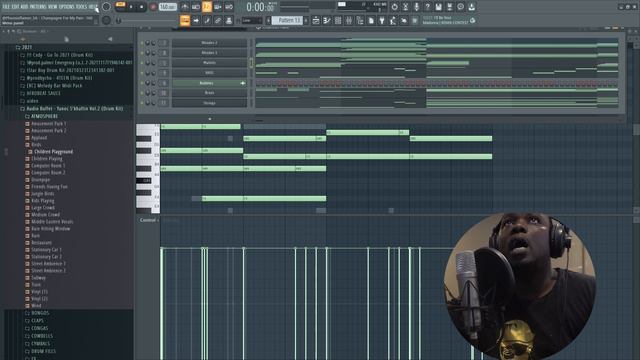
Task: Open the plugin picker plug icon
Action: pos(382,20)
